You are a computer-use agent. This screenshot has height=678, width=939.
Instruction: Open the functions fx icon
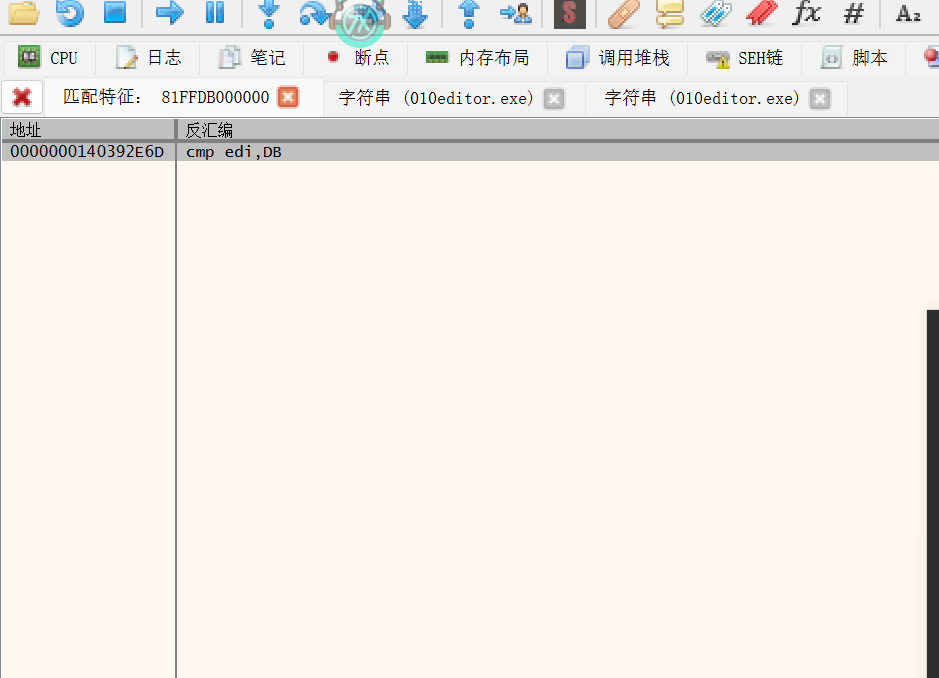806,13
